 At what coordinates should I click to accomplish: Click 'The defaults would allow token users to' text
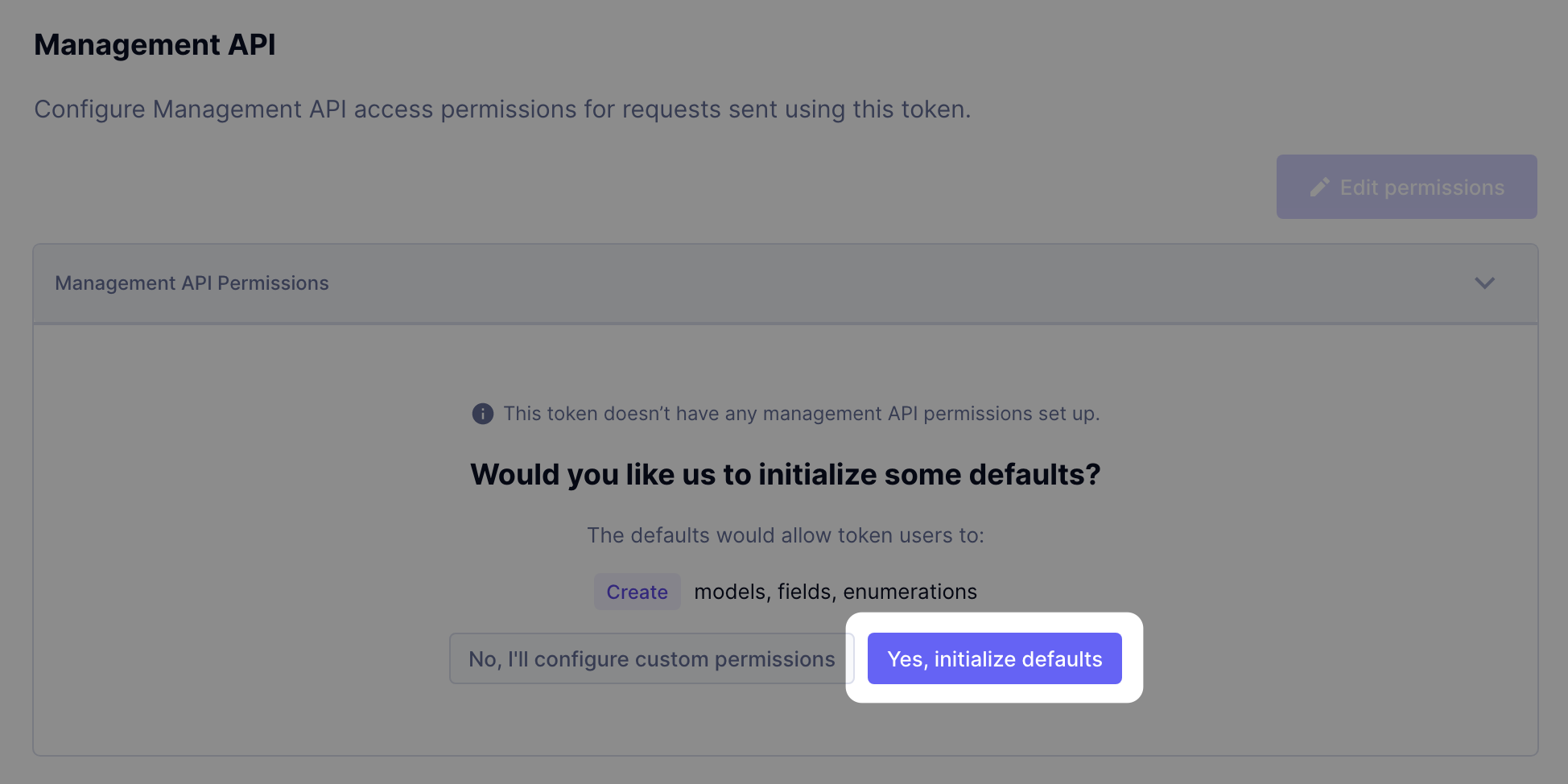point(785,536)
